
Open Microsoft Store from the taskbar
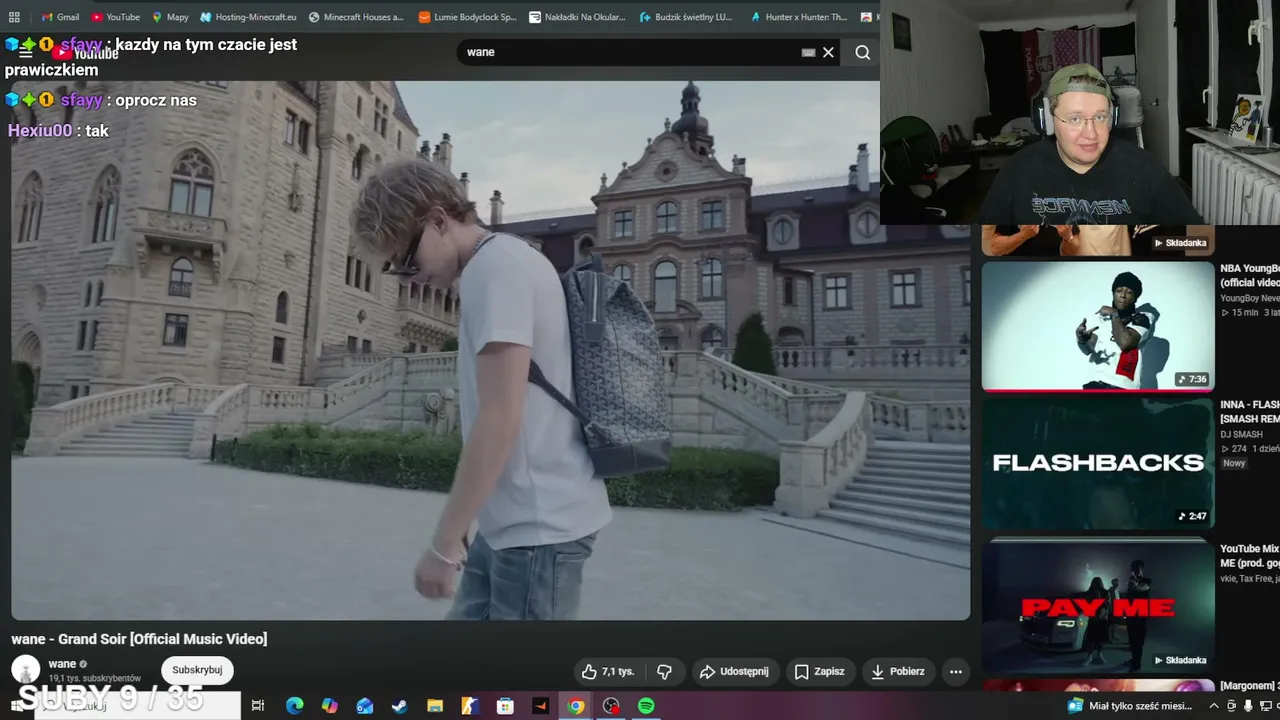pyautogui.click(x=505, y=706)
